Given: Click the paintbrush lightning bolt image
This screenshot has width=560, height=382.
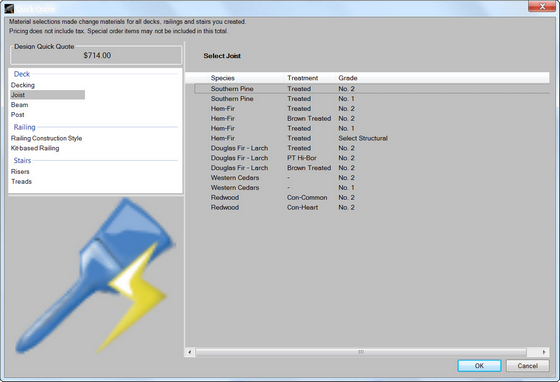Looking at the screenshot, I should [x=95, y=276].
